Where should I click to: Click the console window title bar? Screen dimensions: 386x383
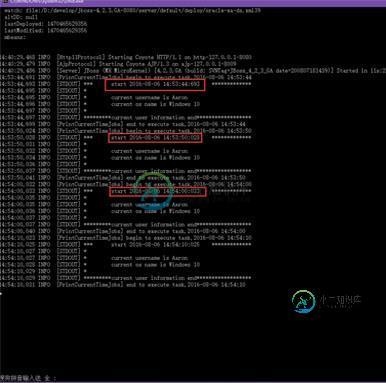pyautogui.click(x=193, y=3)
